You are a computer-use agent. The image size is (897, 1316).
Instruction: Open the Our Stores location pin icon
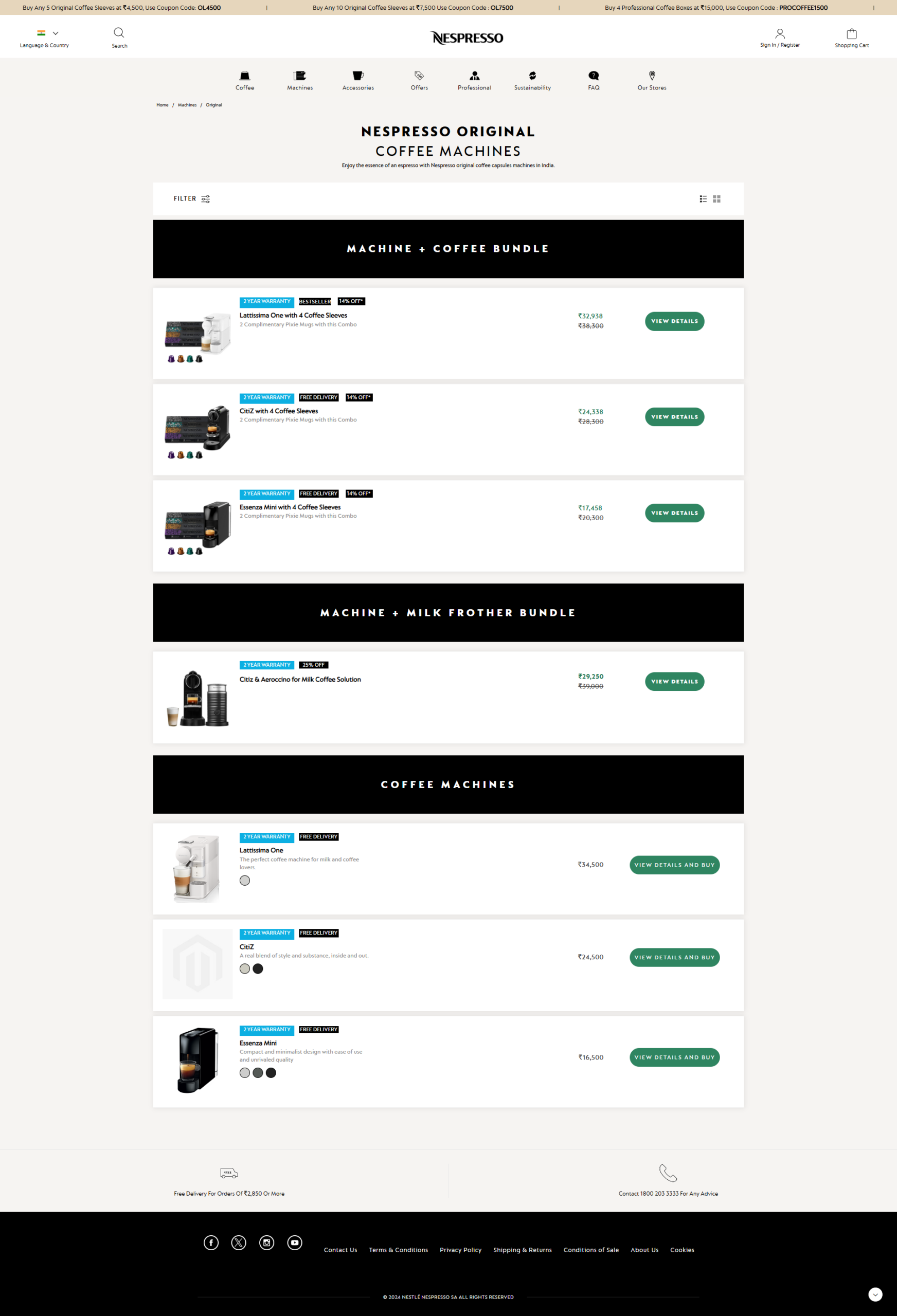652,76
